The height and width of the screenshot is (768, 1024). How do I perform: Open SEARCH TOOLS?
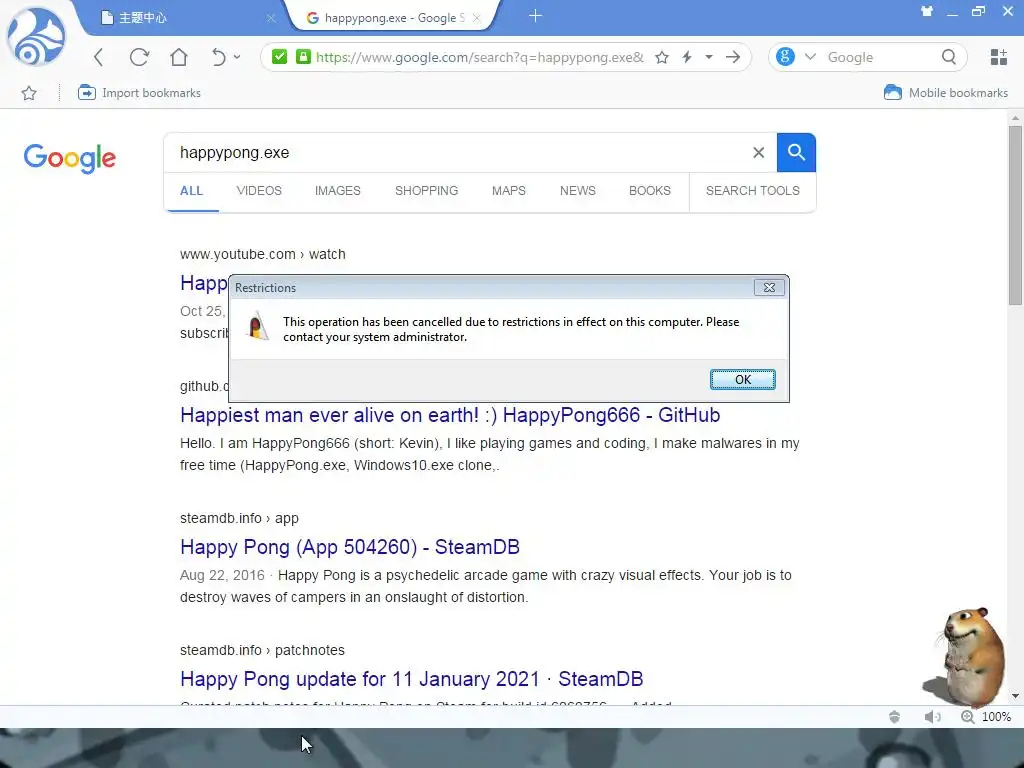752,191
